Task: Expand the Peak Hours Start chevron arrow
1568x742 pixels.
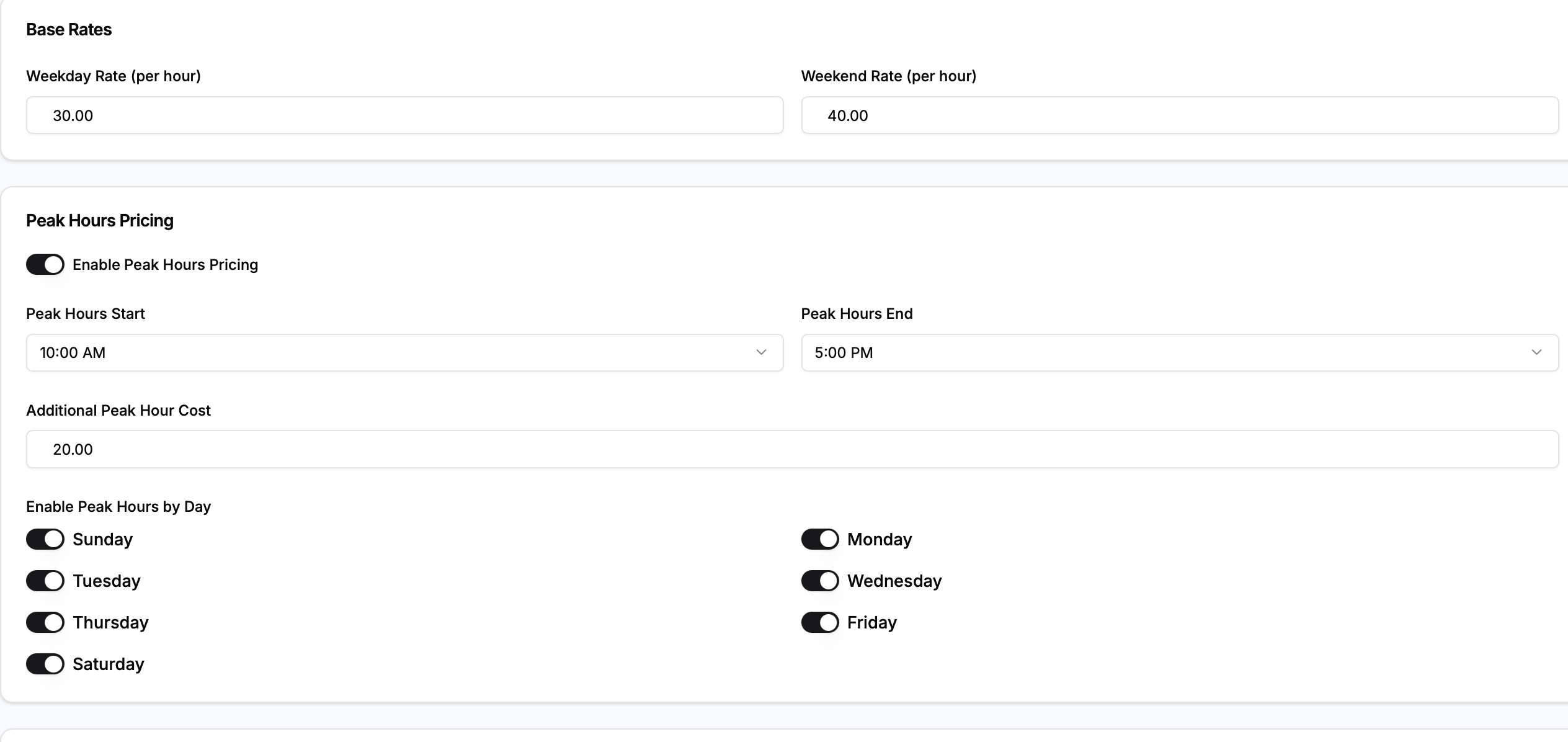Action: (x=761, y=352)
